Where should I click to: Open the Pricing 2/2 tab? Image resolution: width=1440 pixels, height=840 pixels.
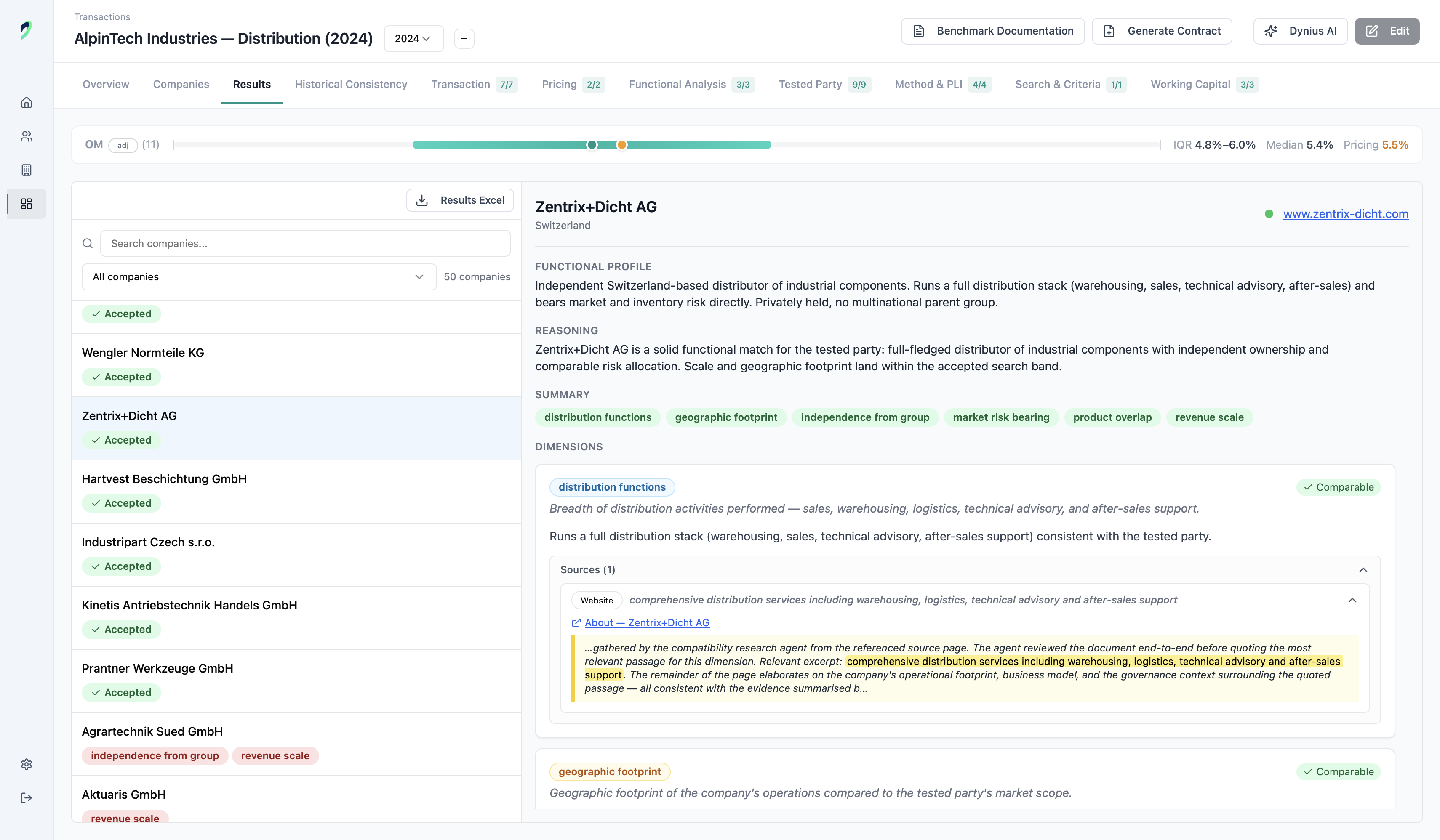tap(573, 85)
